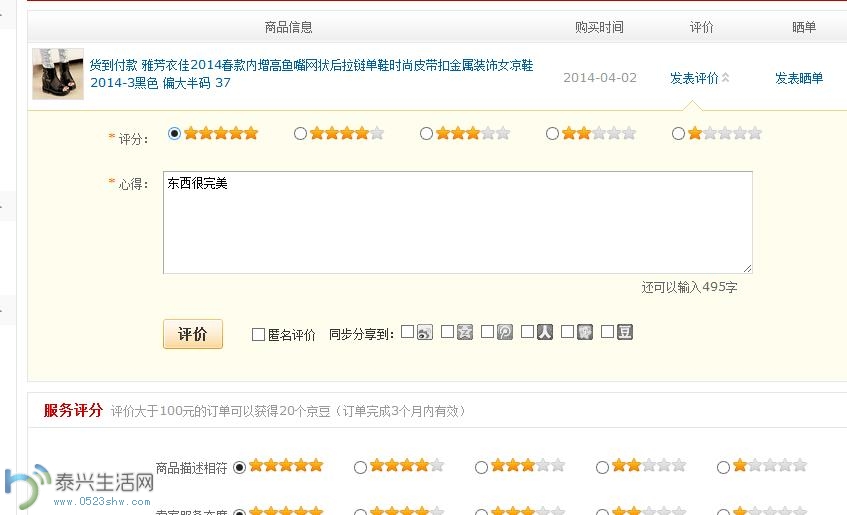This screenshot has height=515, width=847.
Task: Choose the one-star 评分 rating option
Action: [678, 133]
